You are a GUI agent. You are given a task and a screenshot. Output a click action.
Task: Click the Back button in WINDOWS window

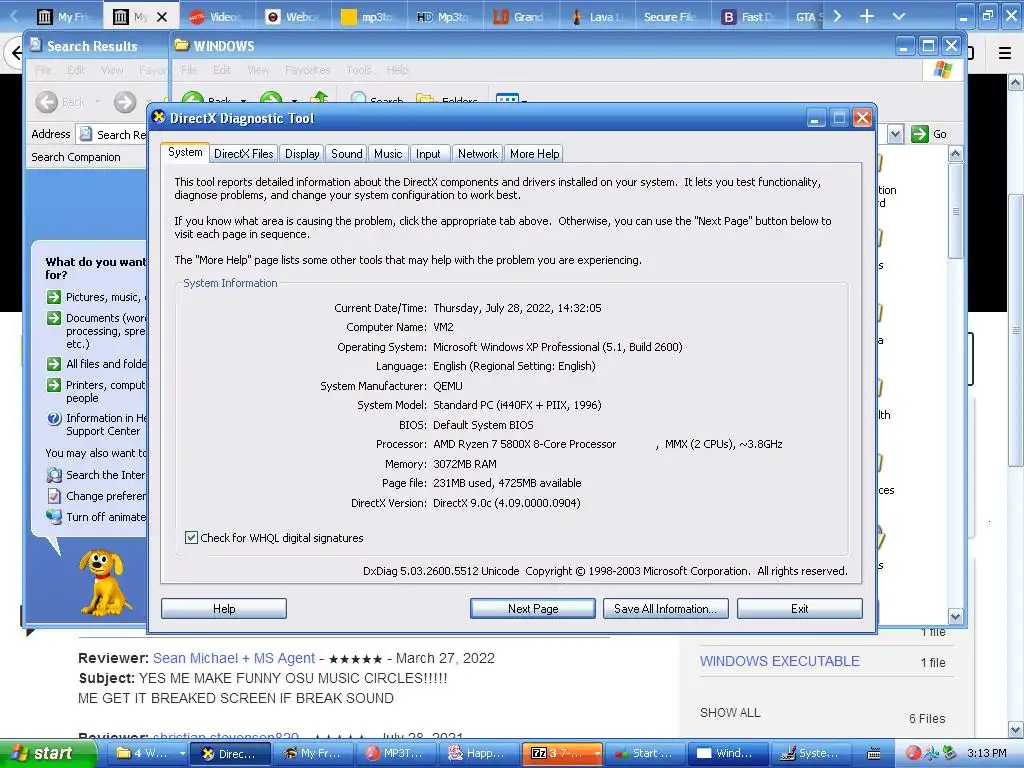tap(206, 99)
